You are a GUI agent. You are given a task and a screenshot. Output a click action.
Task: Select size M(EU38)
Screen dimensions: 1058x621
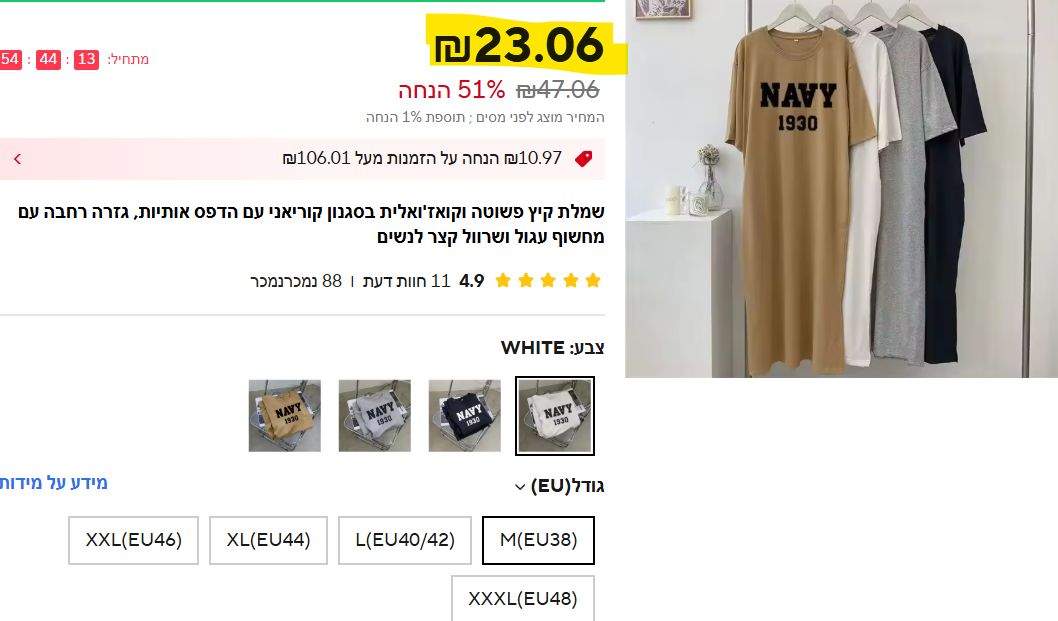coord(538,540)
